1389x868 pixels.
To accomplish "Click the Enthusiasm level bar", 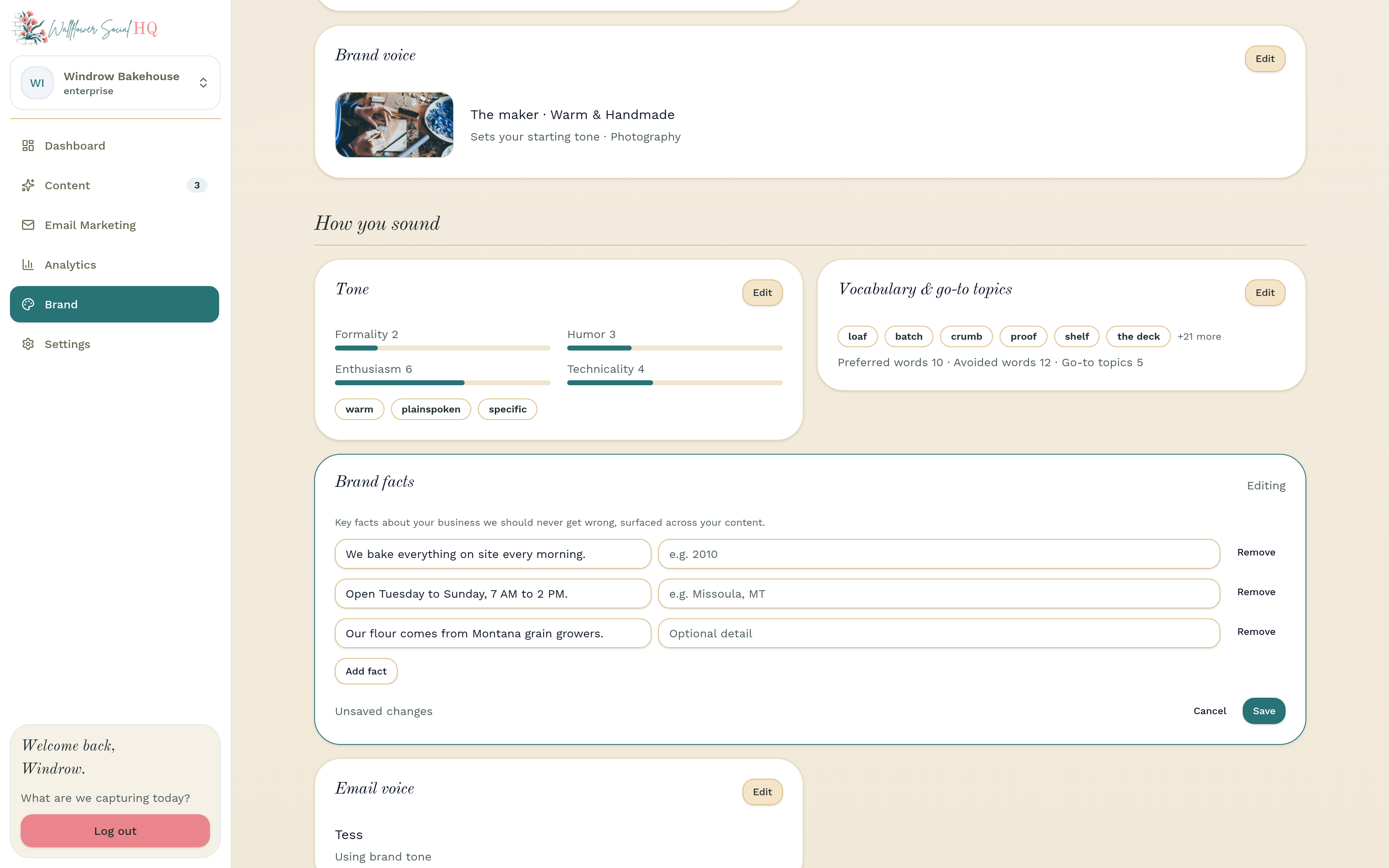I will tap(442, 383).
